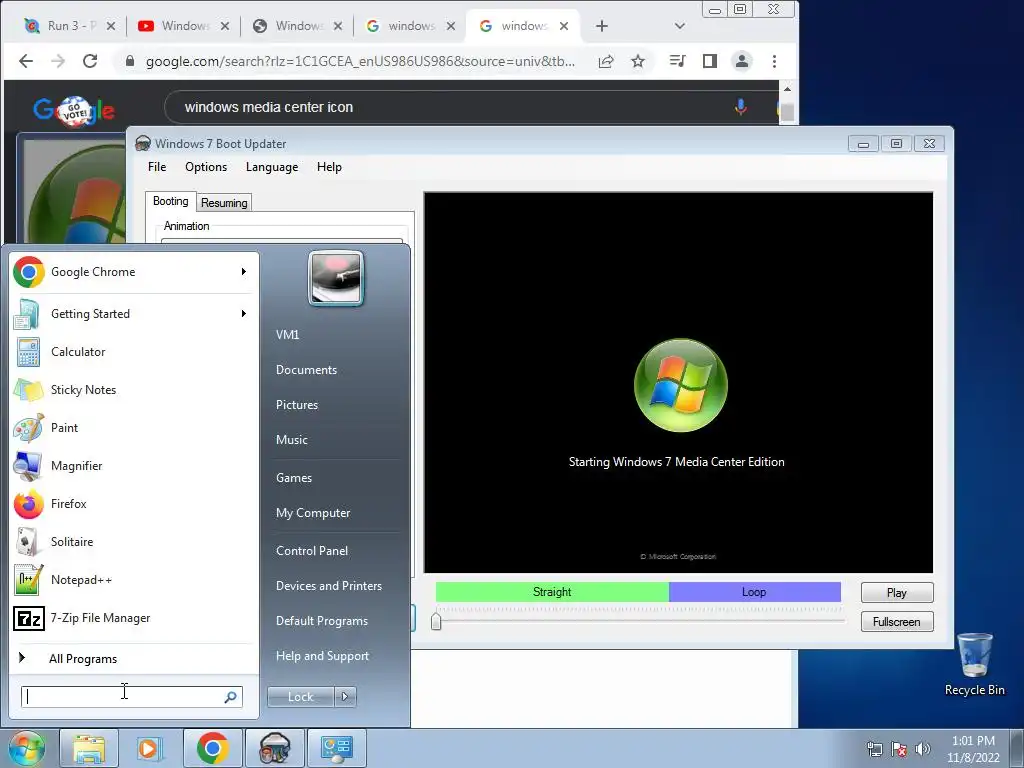Select Windows 7 Boot Updater taskbar icon
Image resolution: width=1024 pixels, height=768 pixels.
(x=274, y=748)
